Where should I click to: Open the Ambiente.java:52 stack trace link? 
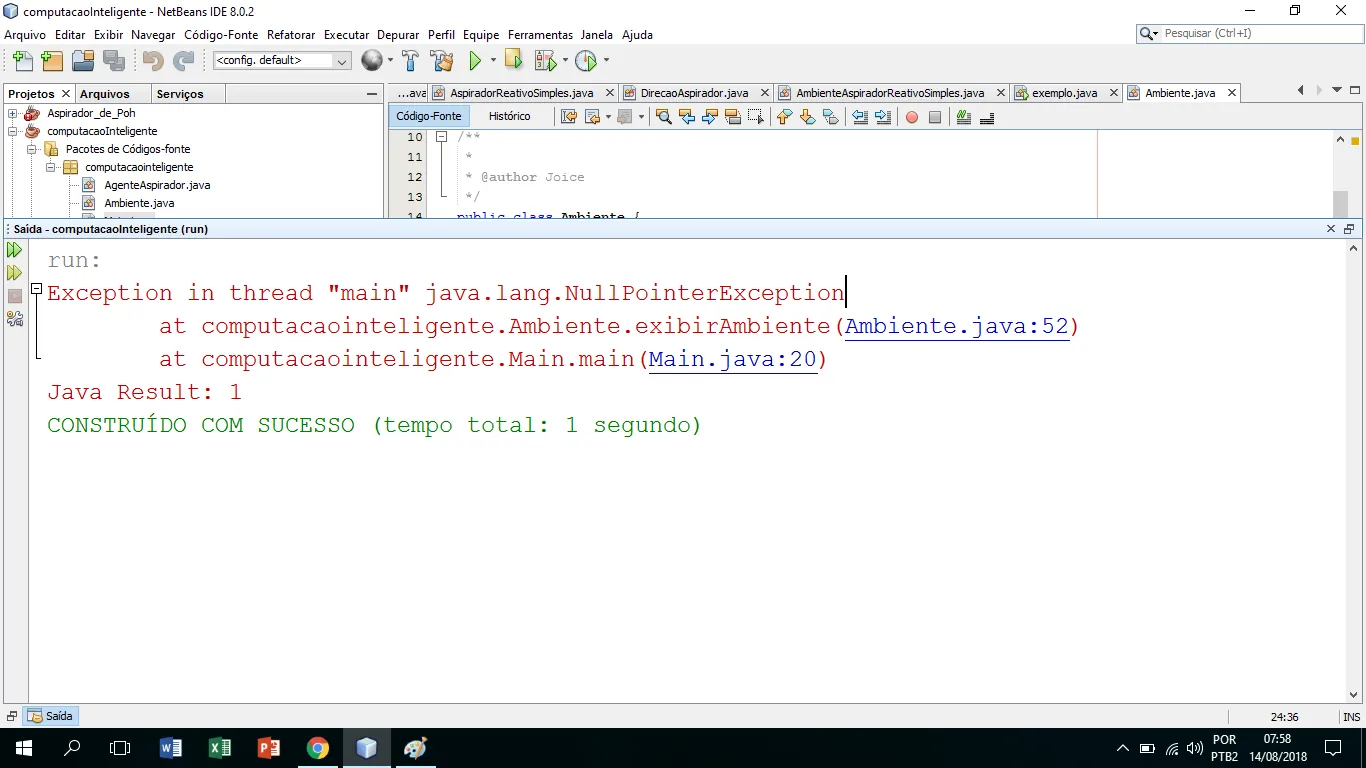point(957,326)
